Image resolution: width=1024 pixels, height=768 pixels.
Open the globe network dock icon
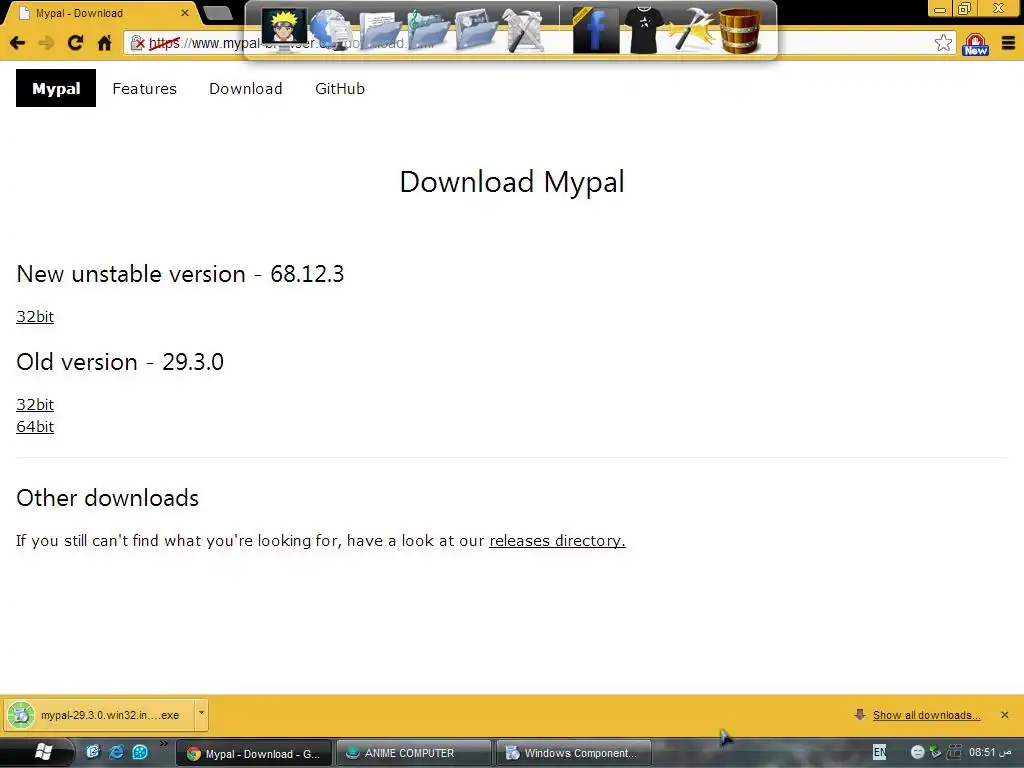(331, 29)
